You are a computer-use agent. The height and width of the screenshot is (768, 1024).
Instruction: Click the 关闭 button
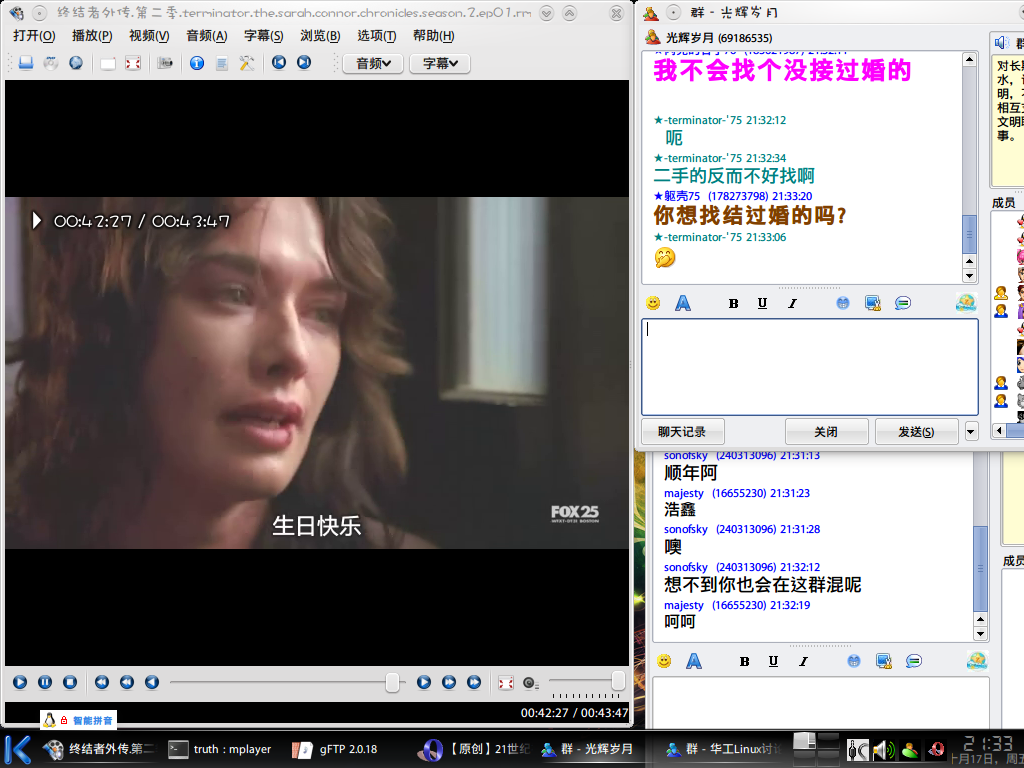[826, 432]
